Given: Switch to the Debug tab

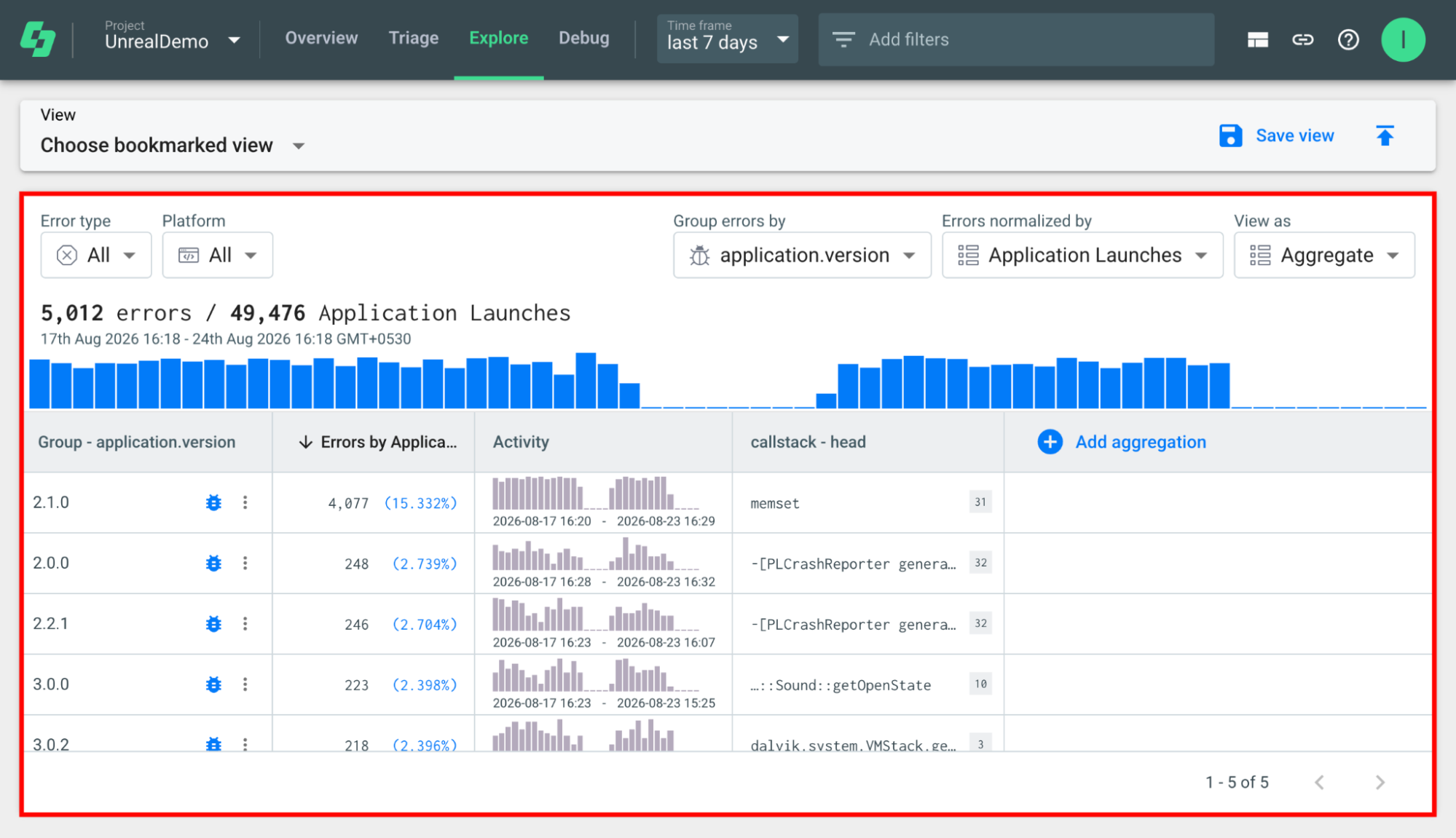Looking at the screenshot, I should [584, 38].
